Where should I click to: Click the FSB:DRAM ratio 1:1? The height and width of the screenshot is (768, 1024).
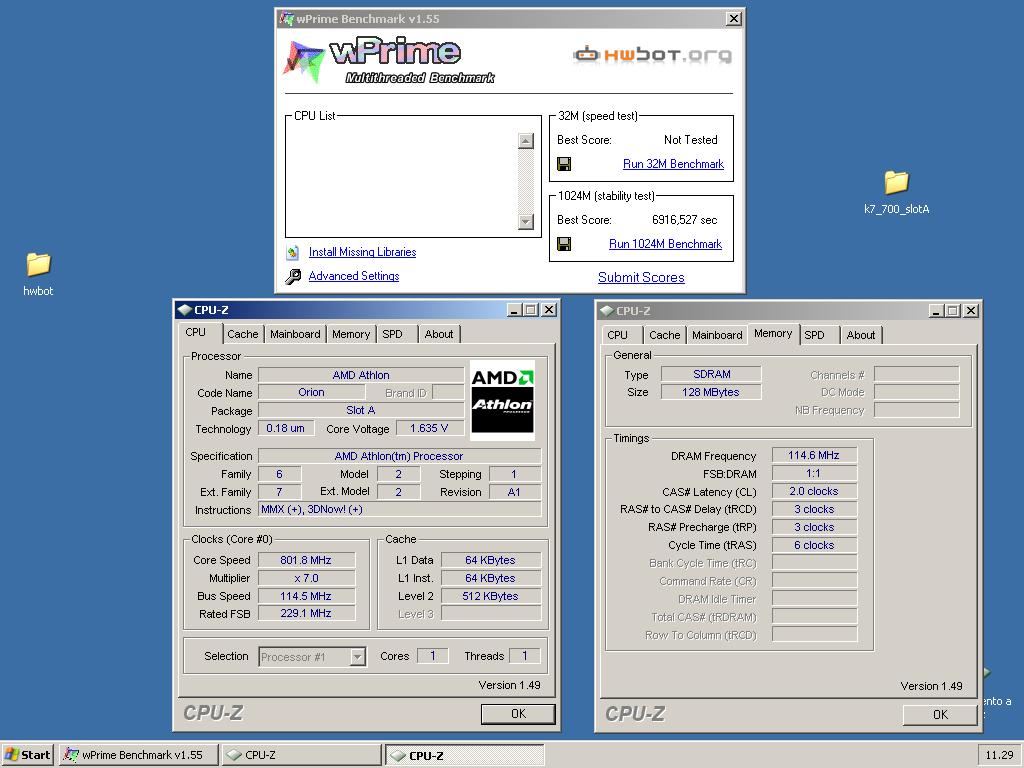click(x=814, y=473)
